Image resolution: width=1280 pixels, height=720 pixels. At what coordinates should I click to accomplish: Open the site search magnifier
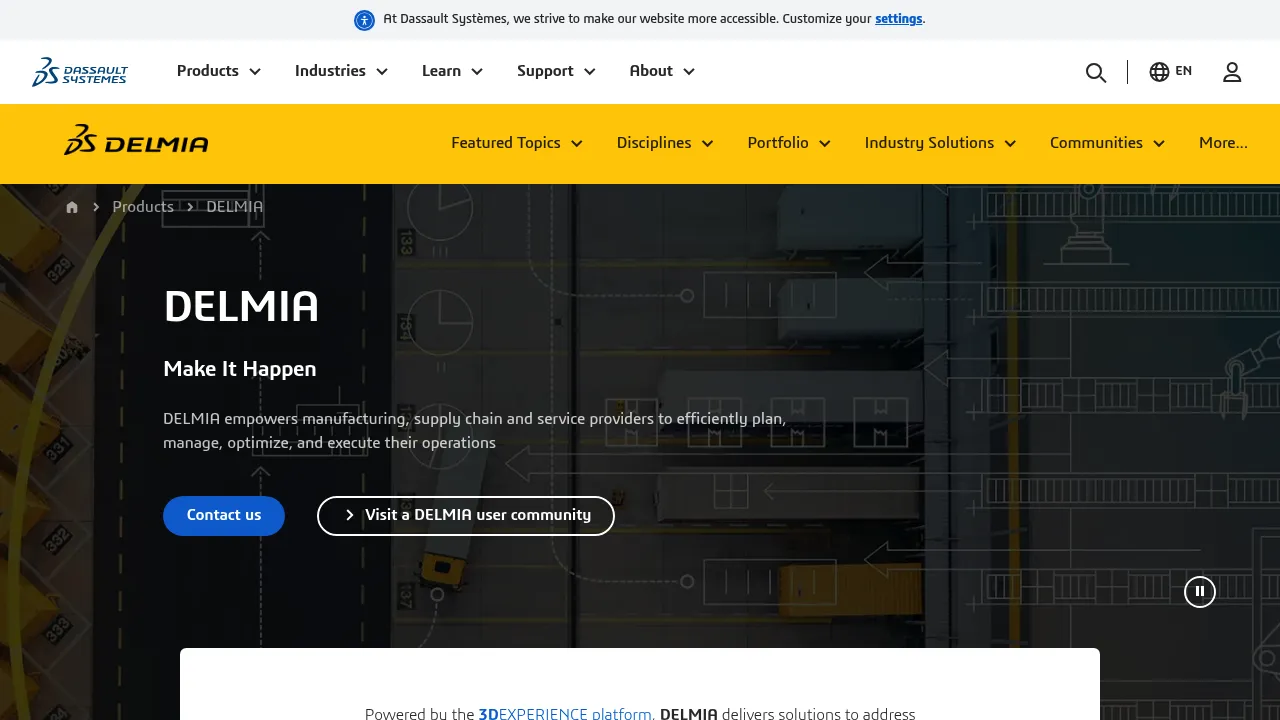click(x=1096, y=72)
